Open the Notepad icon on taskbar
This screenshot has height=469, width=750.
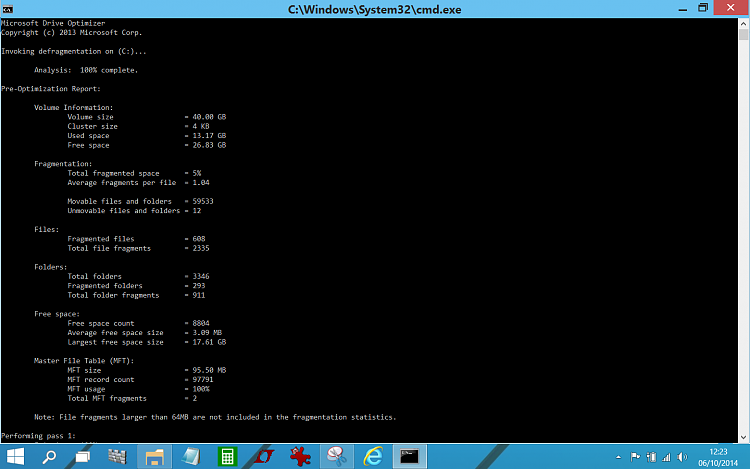191,457
